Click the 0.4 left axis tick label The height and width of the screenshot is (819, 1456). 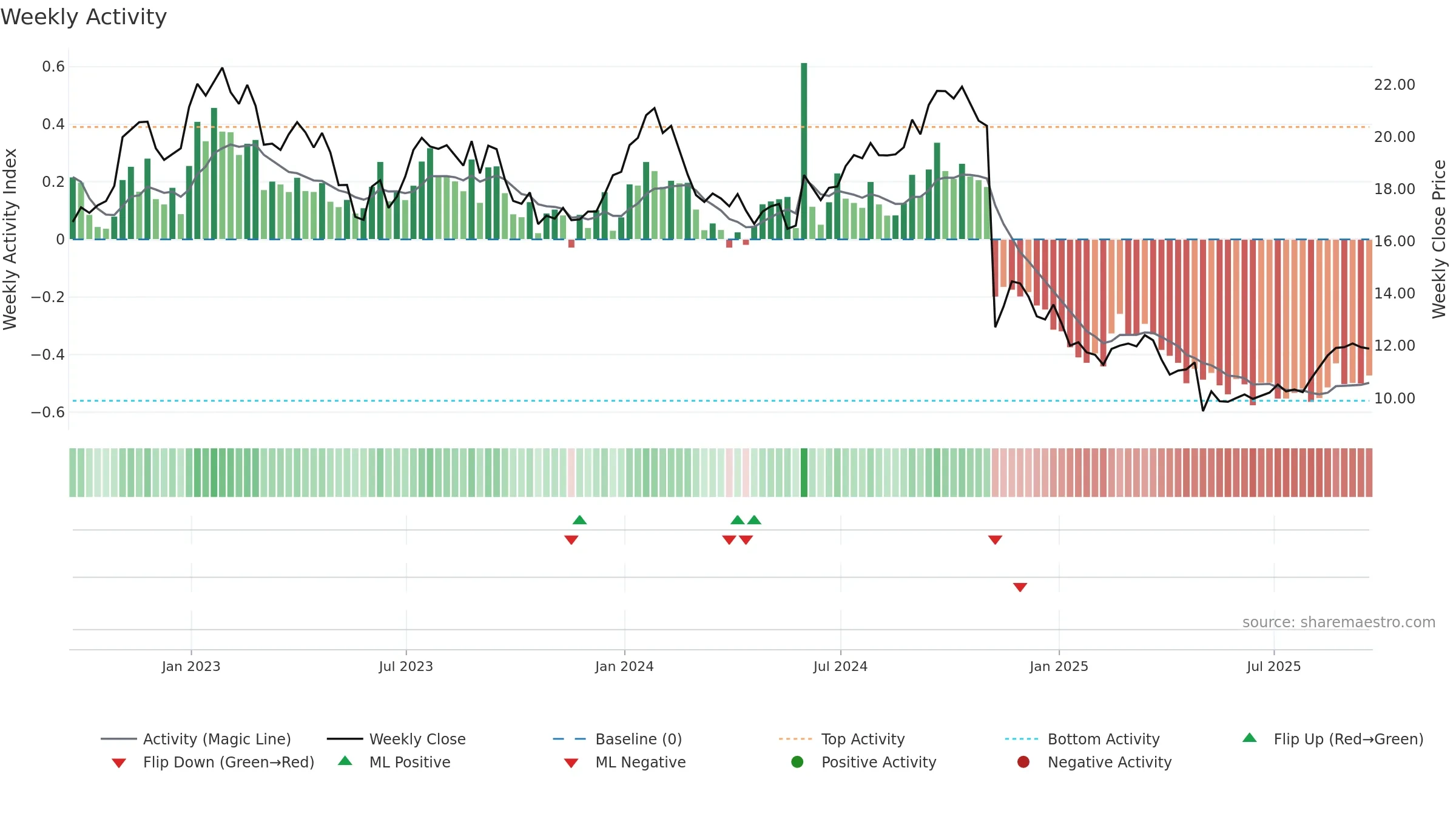pos(53,124)
